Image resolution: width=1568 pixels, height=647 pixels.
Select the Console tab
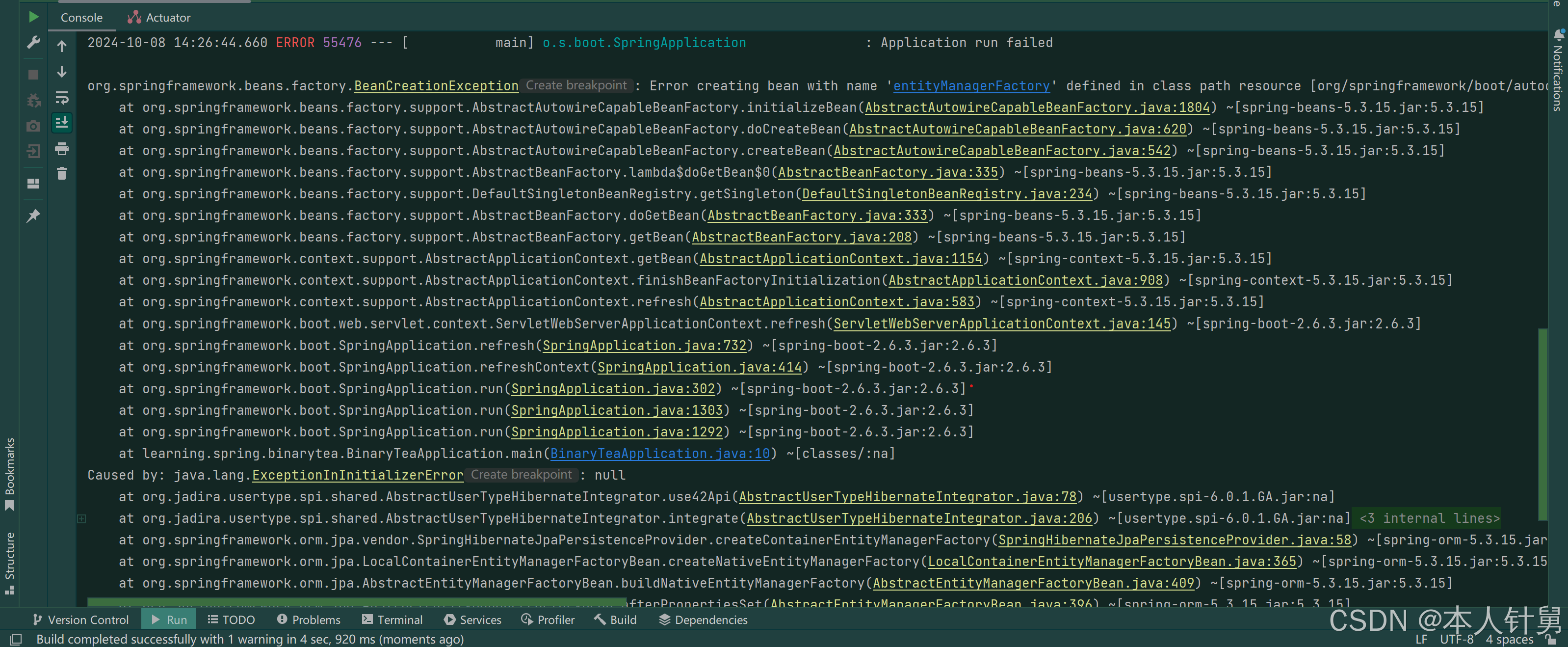pyautogui.click(x=81, y=17)
